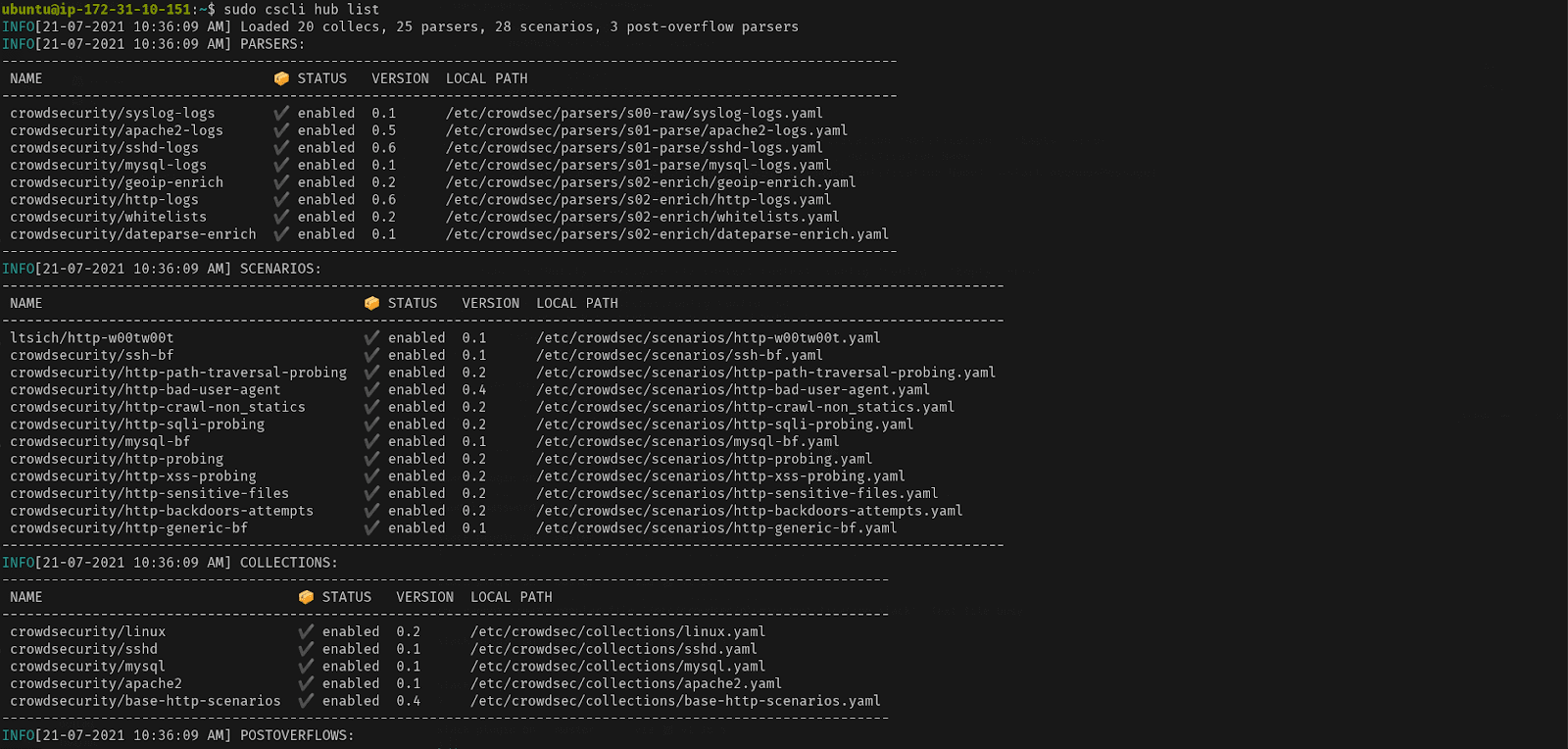Click the package icon in PARSERS header
Viewport: 1568px width, 749px height.
281,78
